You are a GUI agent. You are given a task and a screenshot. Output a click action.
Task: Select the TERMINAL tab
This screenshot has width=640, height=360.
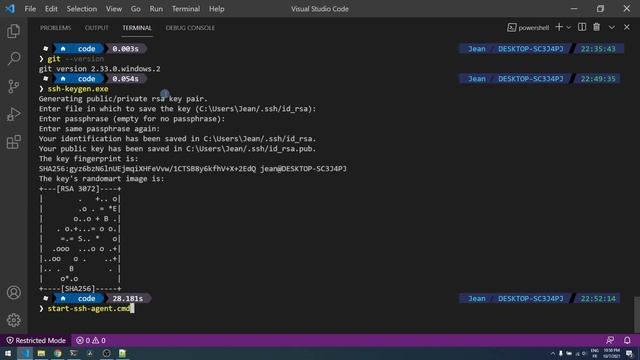[137, 28]
